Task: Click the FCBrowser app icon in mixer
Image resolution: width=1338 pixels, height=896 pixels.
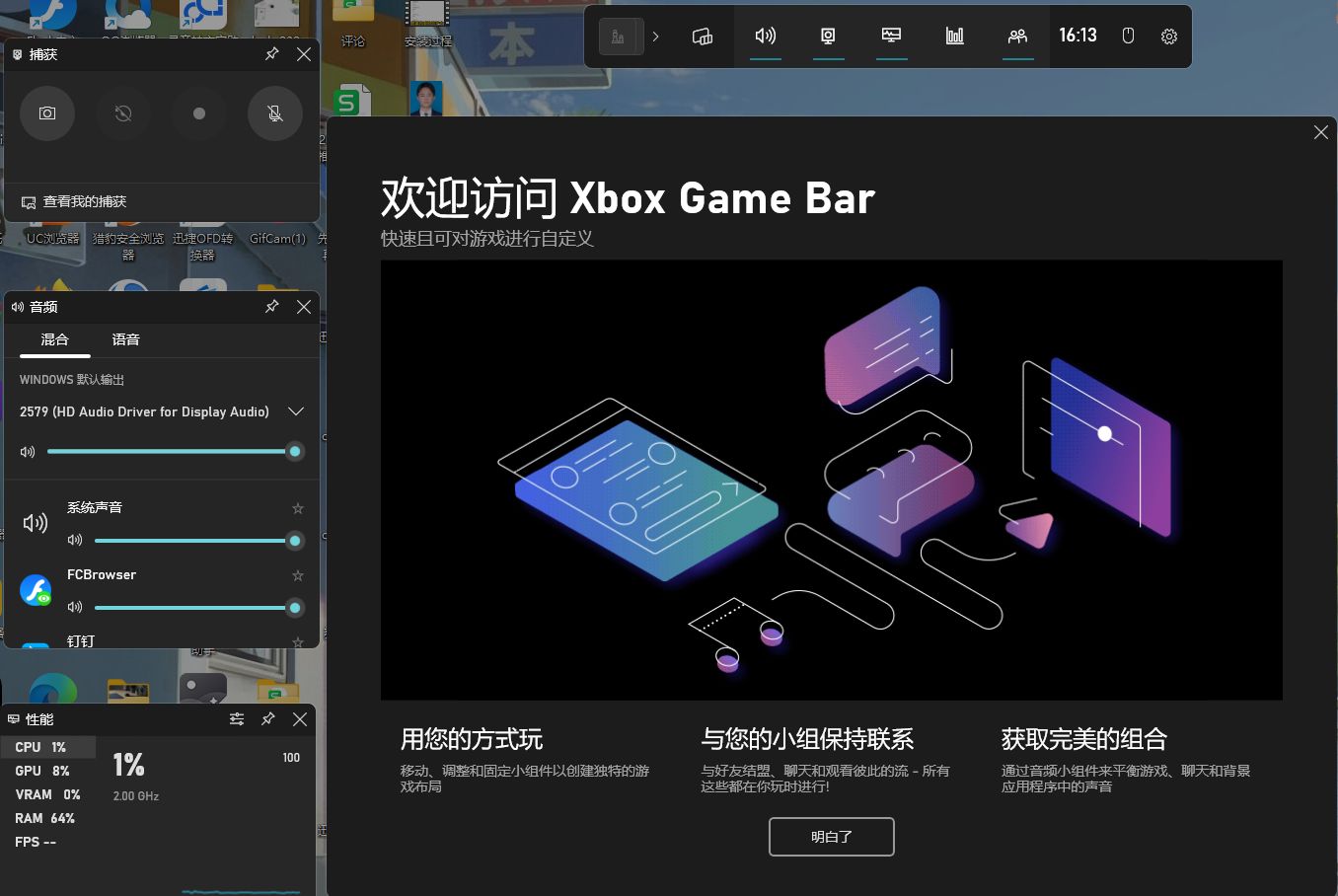Action: coord(37,590)
